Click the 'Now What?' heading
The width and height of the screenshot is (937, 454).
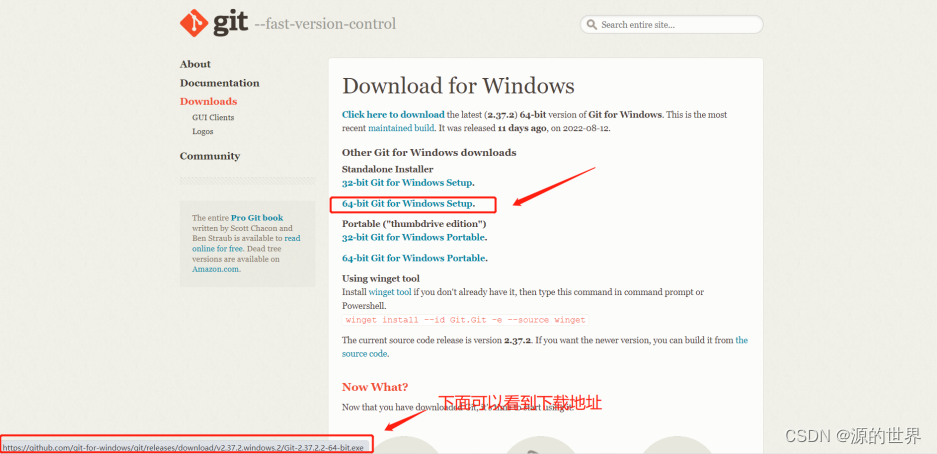(x=375, y=387)
